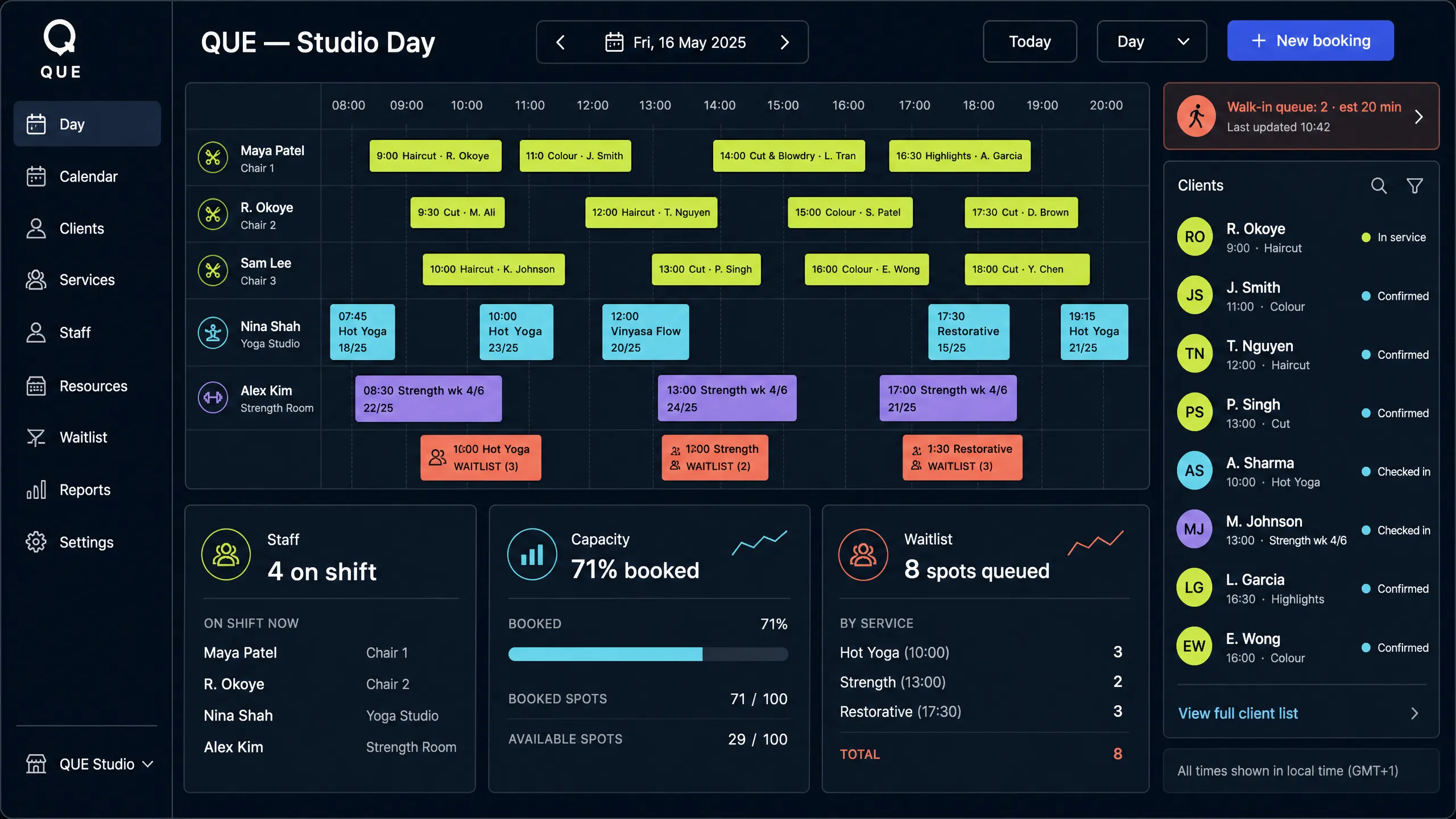This screenshot has width=1456, height=819.
Task: Click the TN avatar for T. Nguyen
Action: pyautogui.click(x=1194, y=354)
